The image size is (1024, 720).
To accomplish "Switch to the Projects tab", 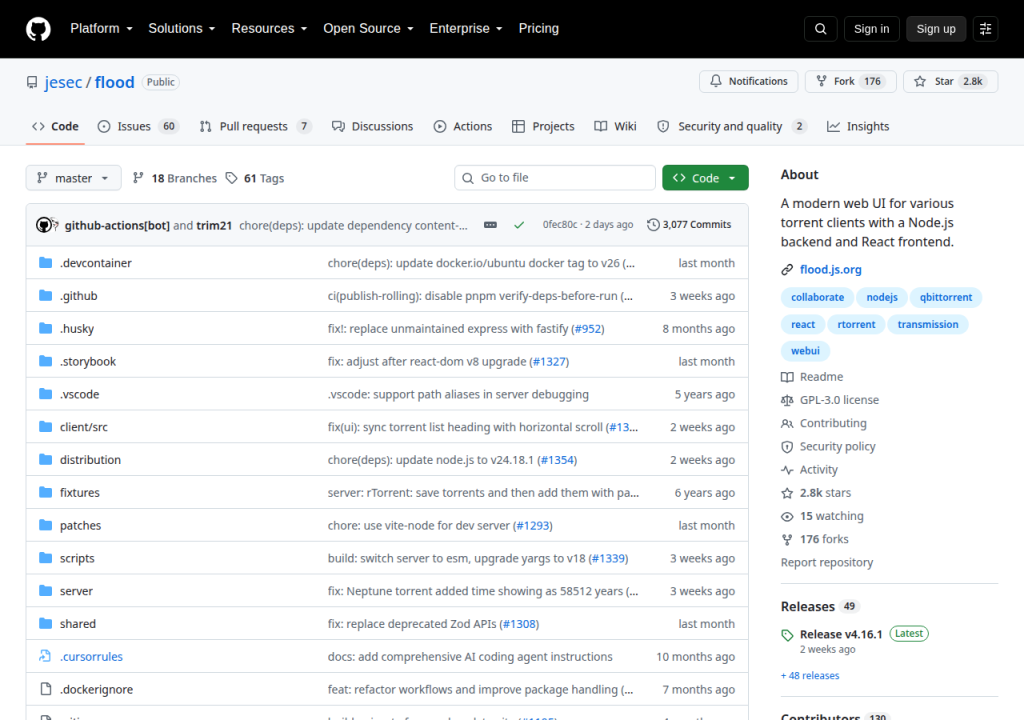I will [543, 126].
